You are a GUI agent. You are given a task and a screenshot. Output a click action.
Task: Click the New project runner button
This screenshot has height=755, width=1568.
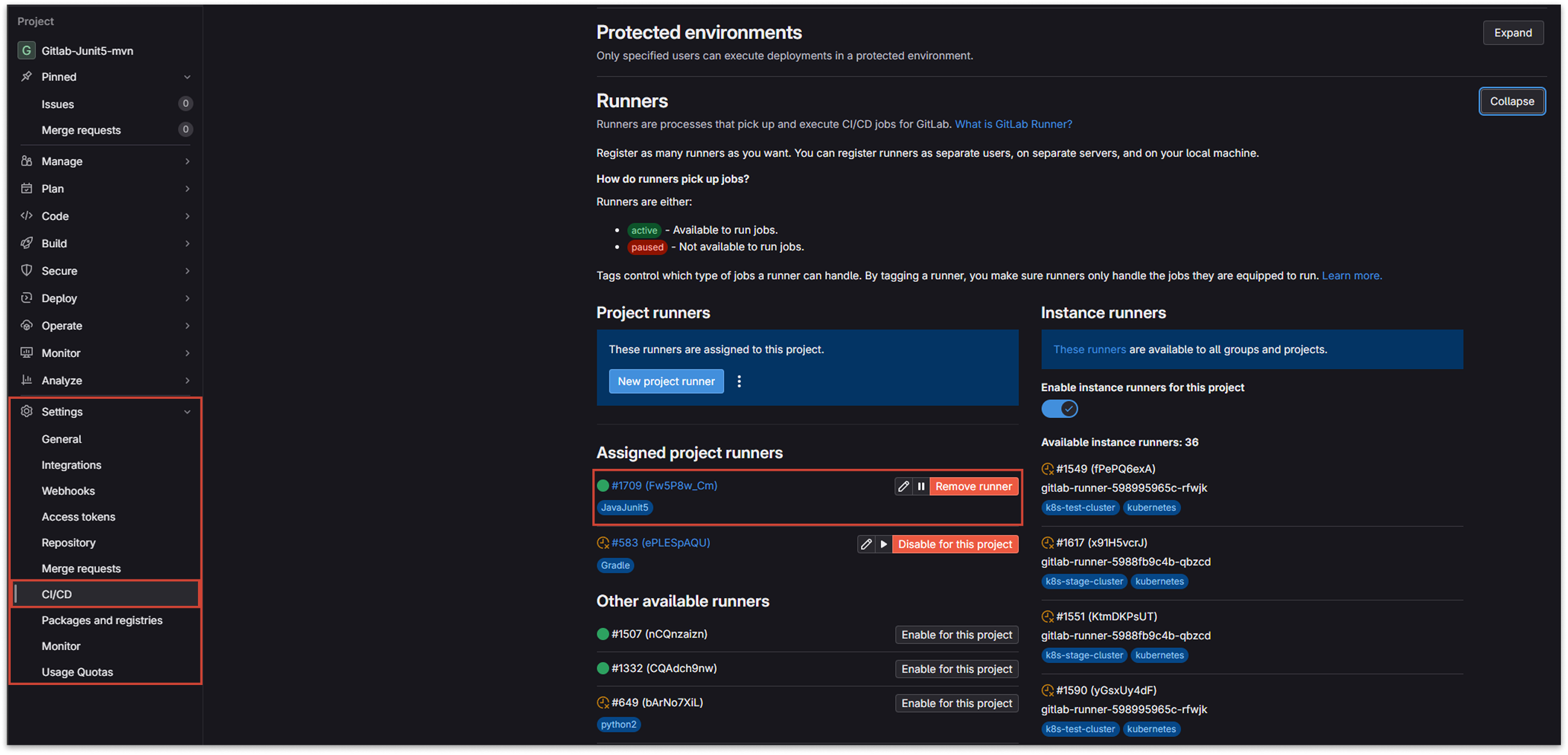666,382
